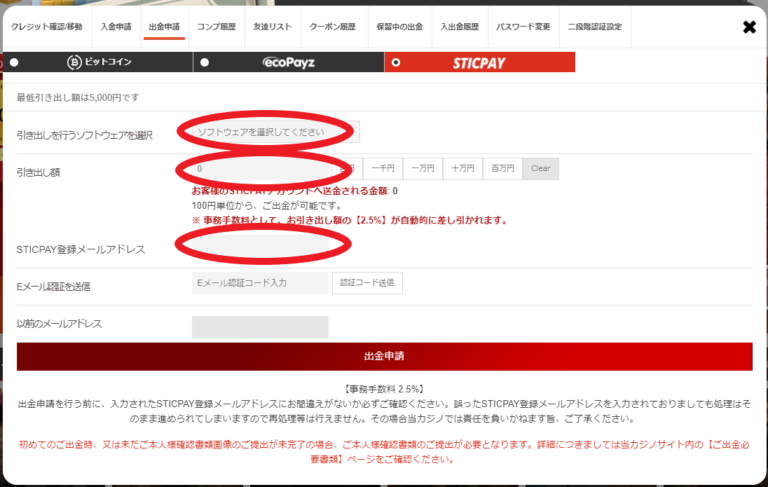This screenshot has width=768, height=487.
Task: View the 入出金履歴 tab
Action: tap(459, 27)
